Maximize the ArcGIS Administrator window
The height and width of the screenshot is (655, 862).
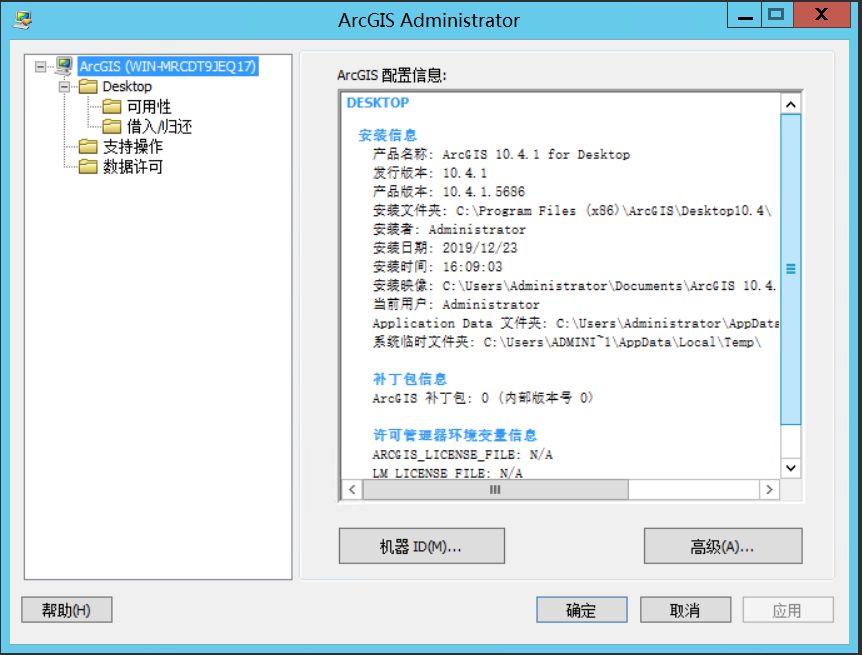tap(777, 15)
